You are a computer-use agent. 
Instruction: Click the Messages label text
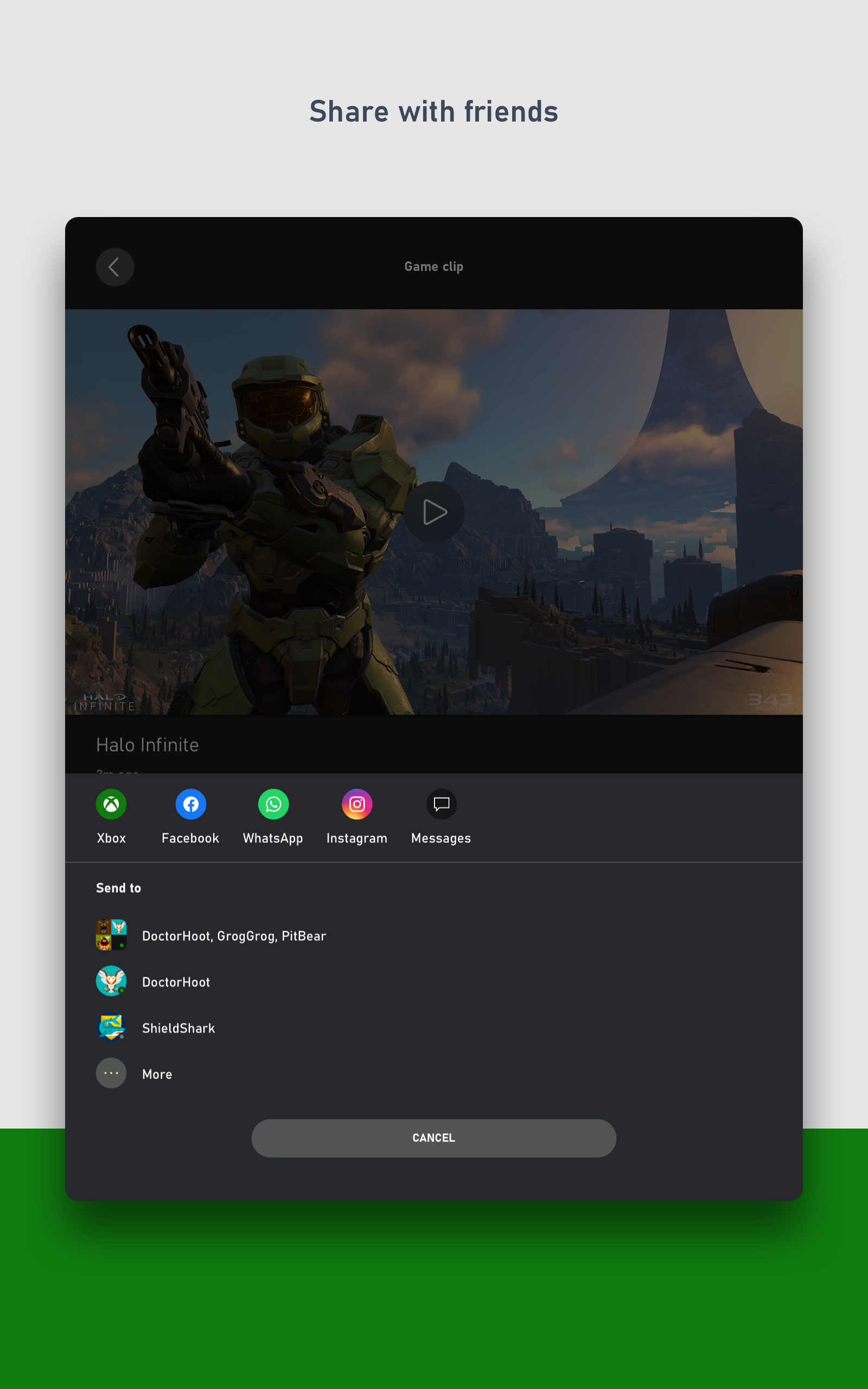(x=442, y=839)
